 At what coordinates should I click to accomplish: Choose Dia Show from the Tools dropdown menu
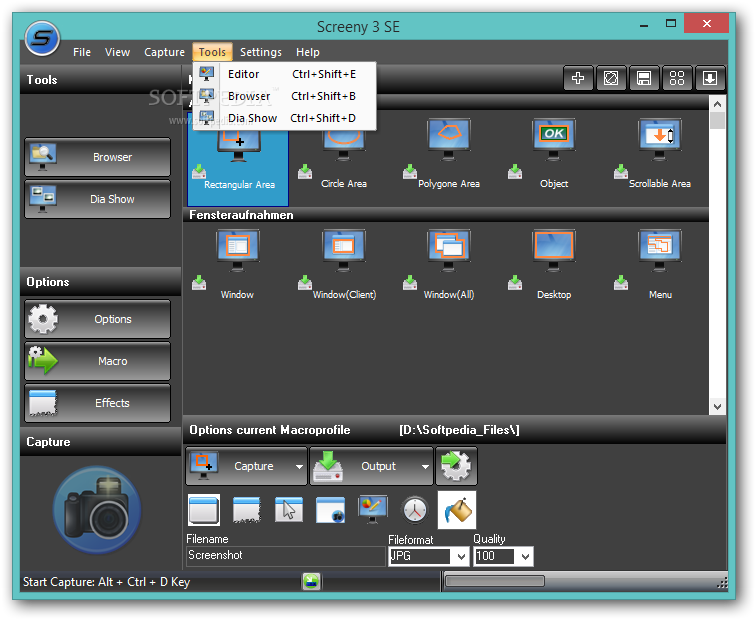(x=284, y=118)
